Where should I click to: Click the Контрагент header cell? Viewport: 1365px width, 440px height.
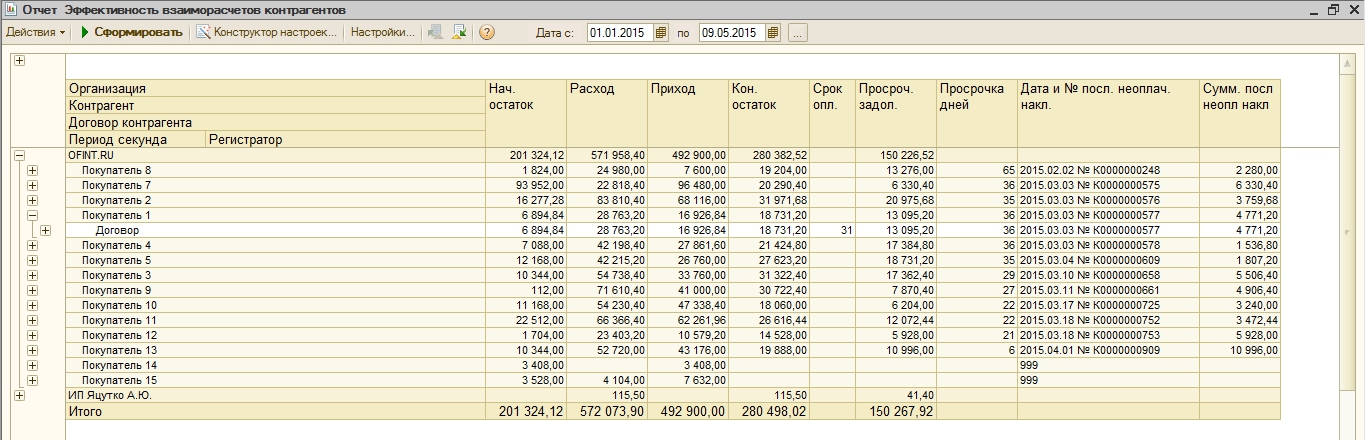click(x=275, y=105)
